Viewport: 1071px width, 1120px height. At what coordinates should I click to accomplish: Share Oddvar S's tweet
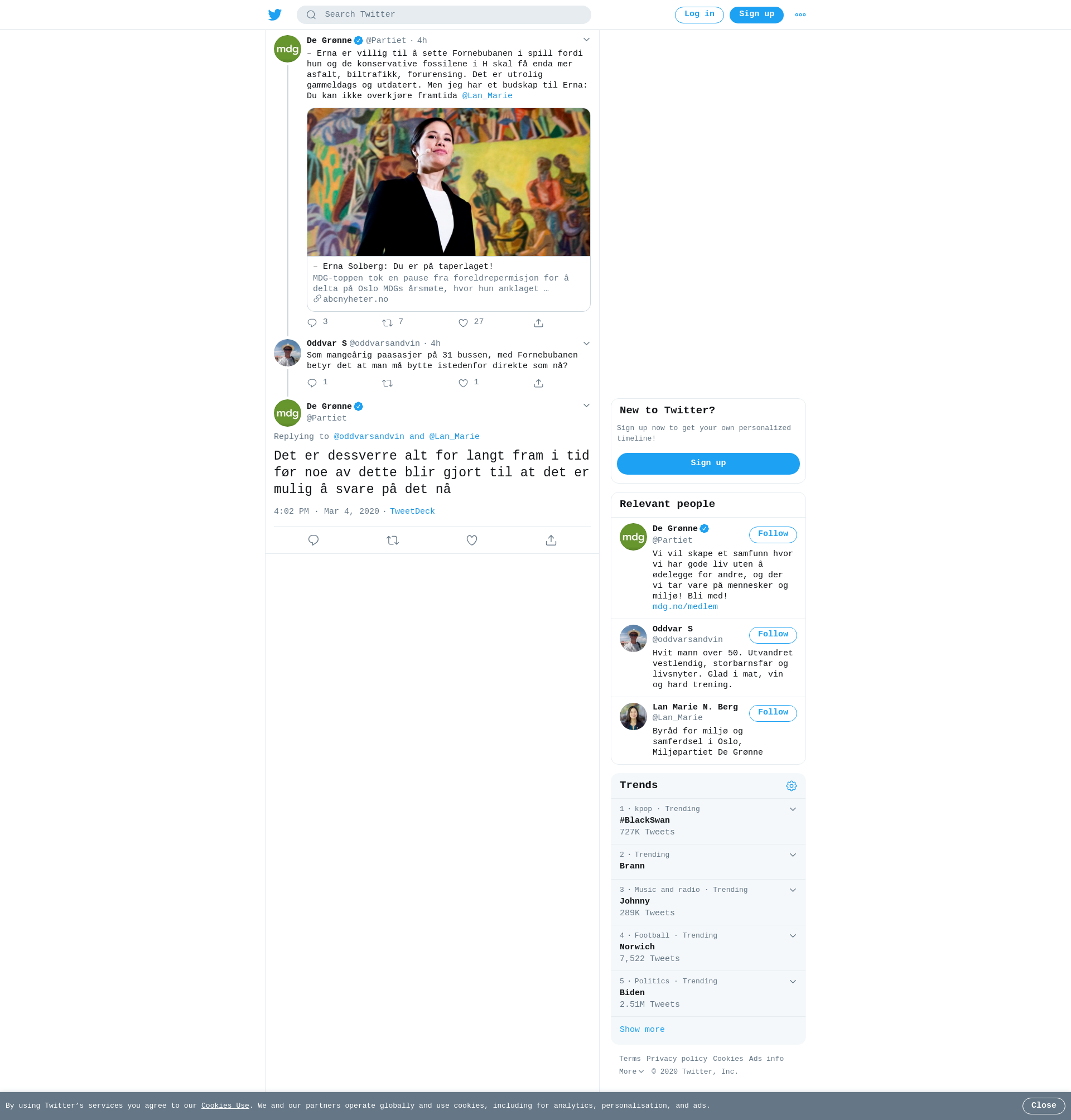[538, 383]
